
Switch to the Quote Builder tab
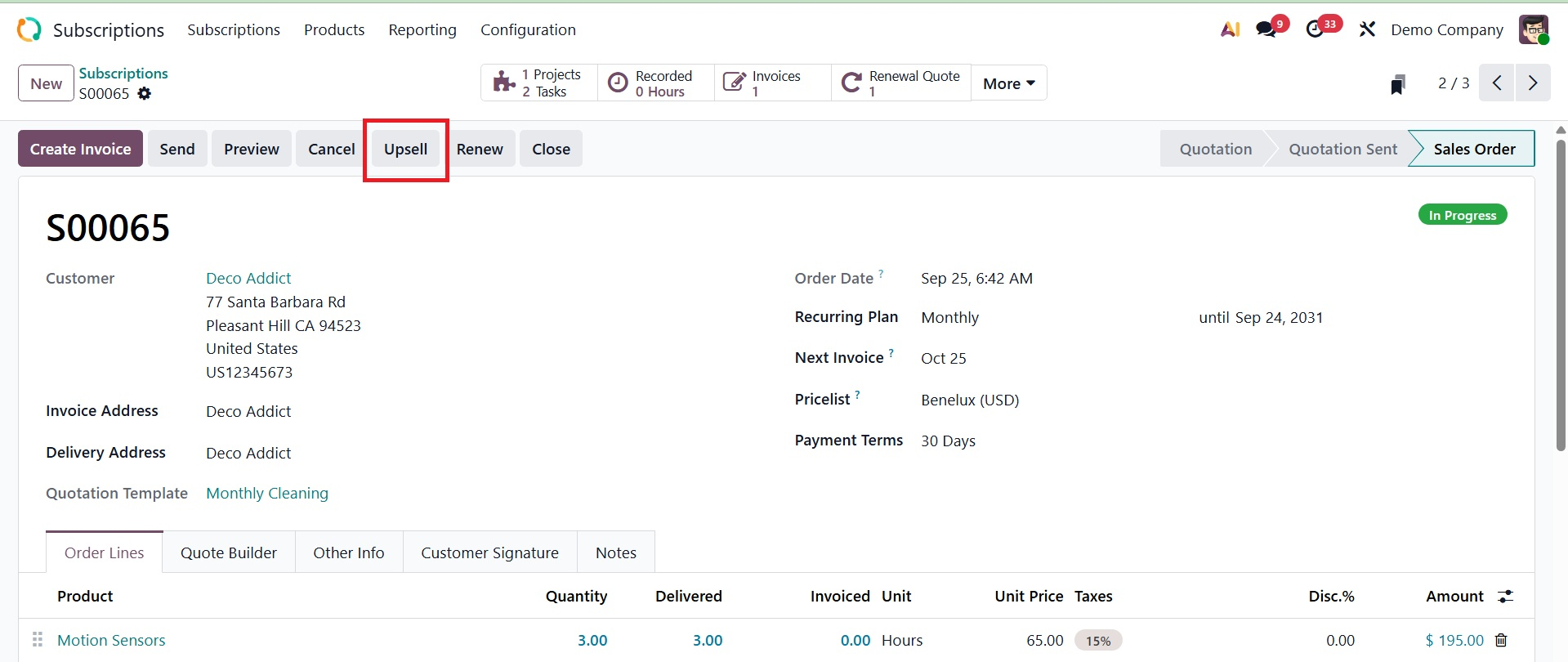(x=229, y=553)
